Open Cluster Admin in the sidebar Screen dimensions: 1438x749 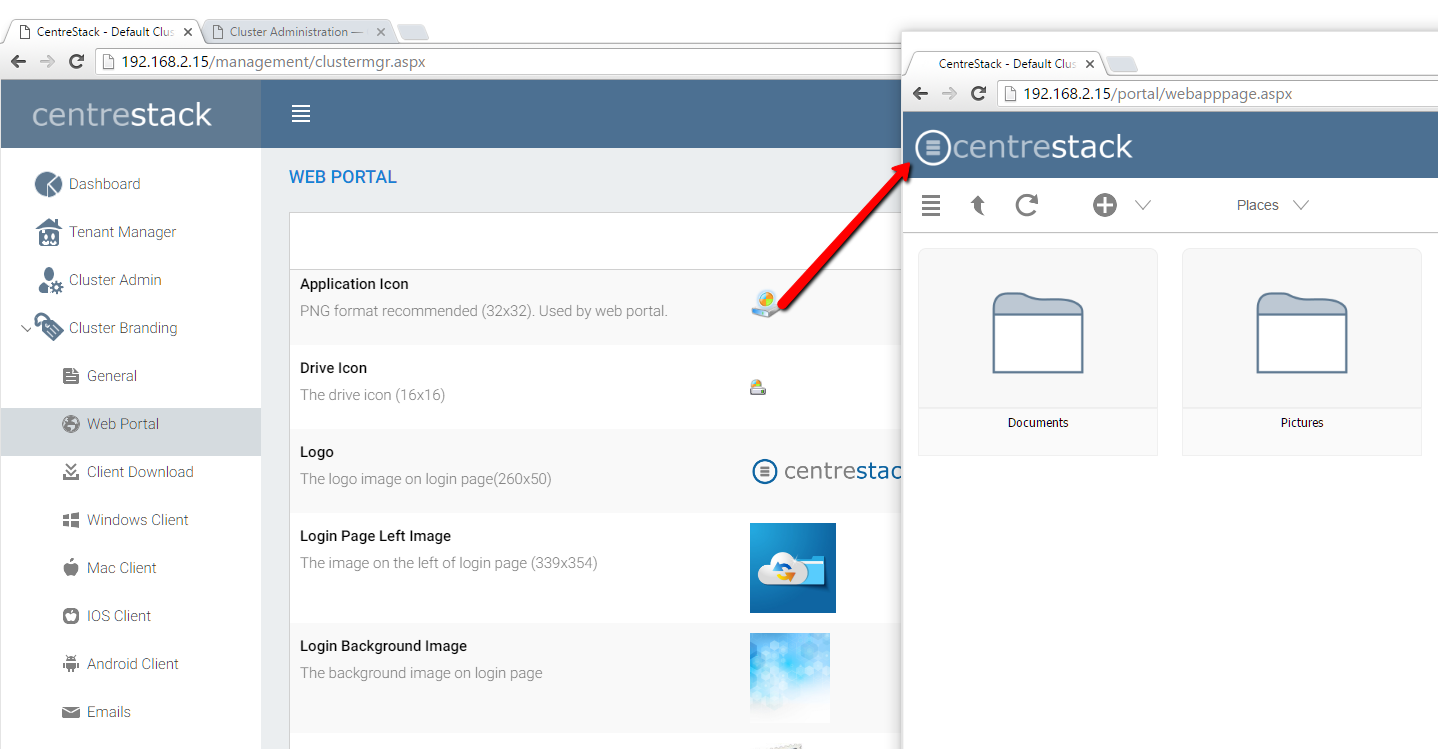pos(115,280)
